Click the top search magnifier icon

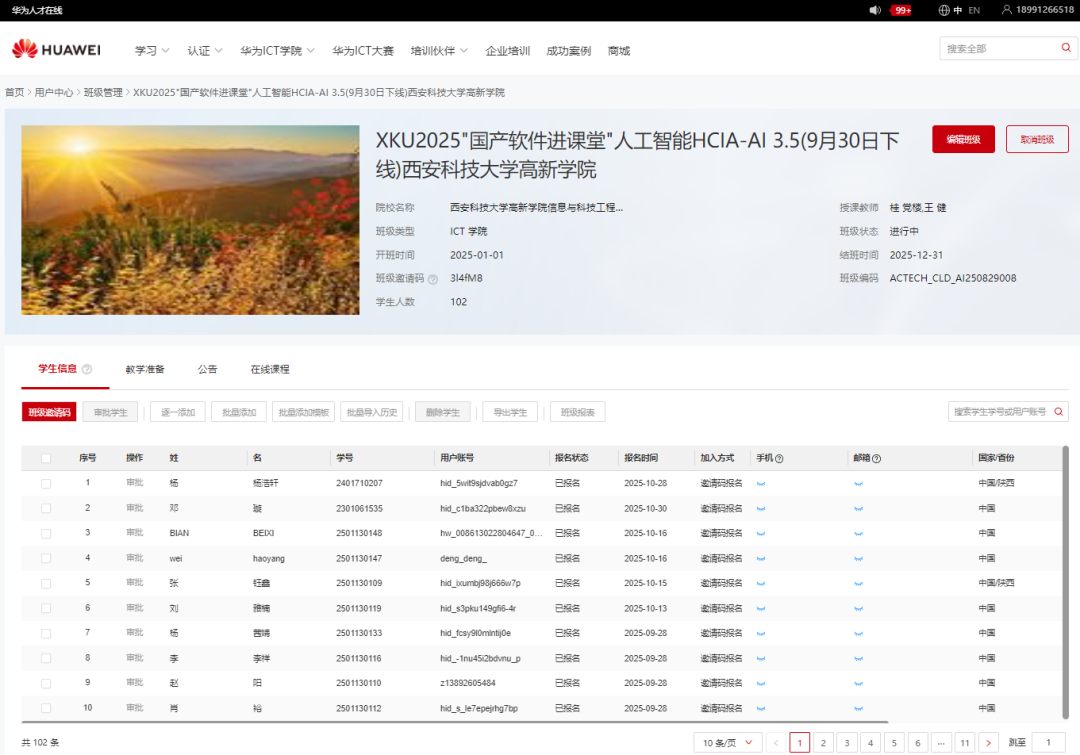[1066, 48]
